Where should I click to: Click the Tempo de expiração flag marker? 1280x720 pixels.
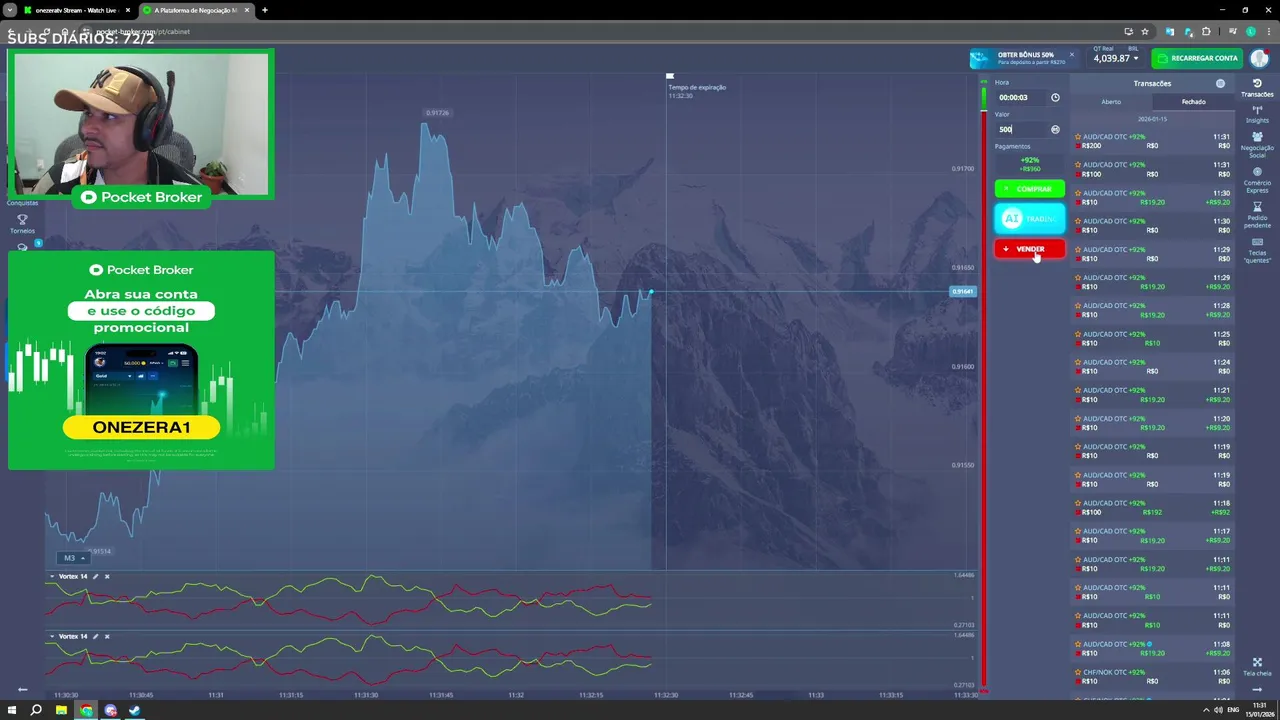tap(670, 75)
